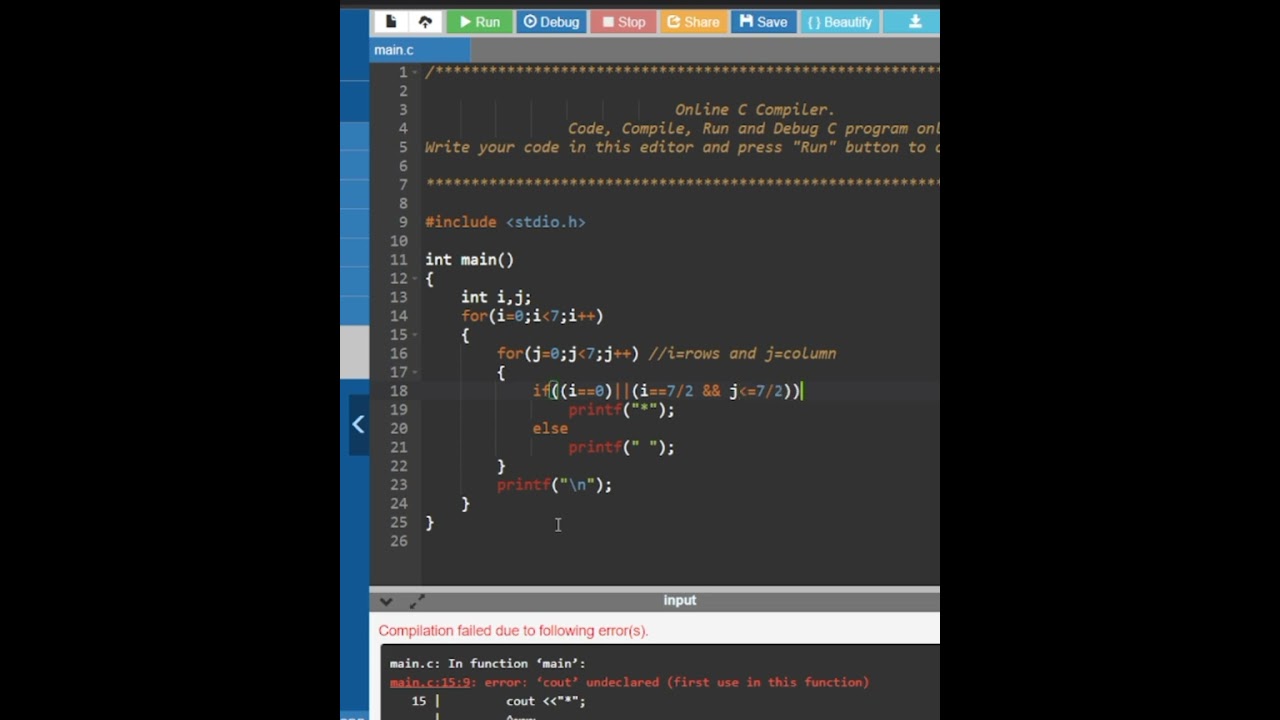1280x720 pixels.
Task: Save the project with the Save button
Action: pos(763,22)
